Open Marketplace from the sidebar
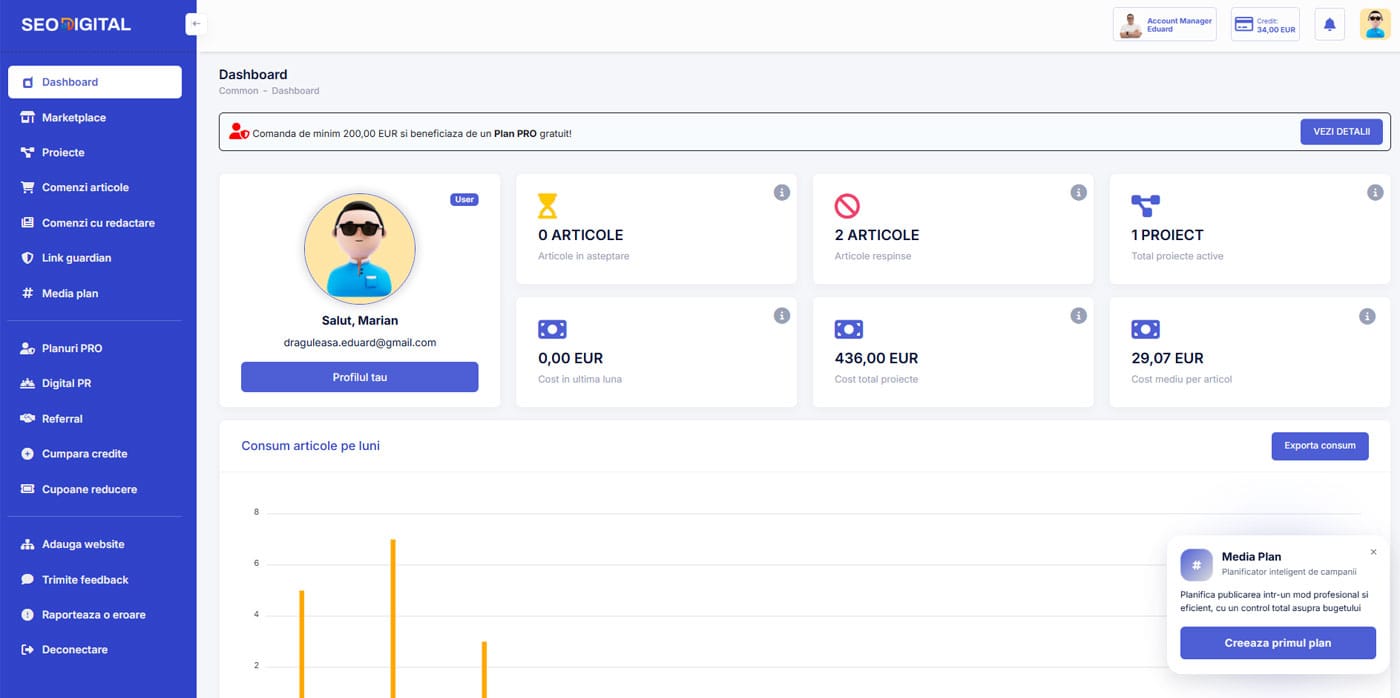The width and height of the screenshot is (1400, 698). click(73, 118)
